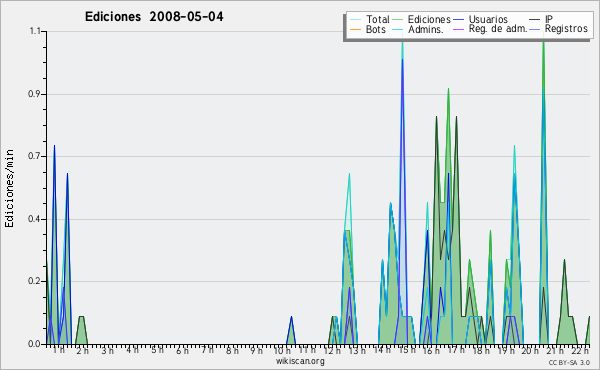Click the 'Ediciones/min' y-axis label
600x370 pixels.
(x=9, y=188)
